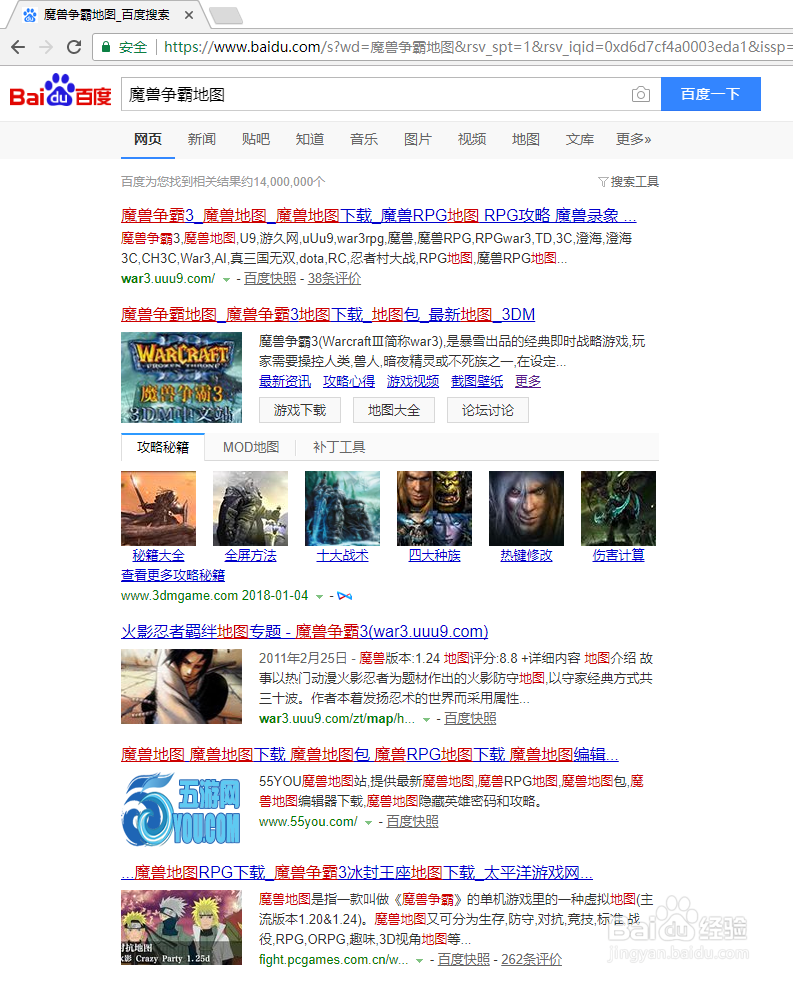Click the green secure padlock icon

(106, 47)
